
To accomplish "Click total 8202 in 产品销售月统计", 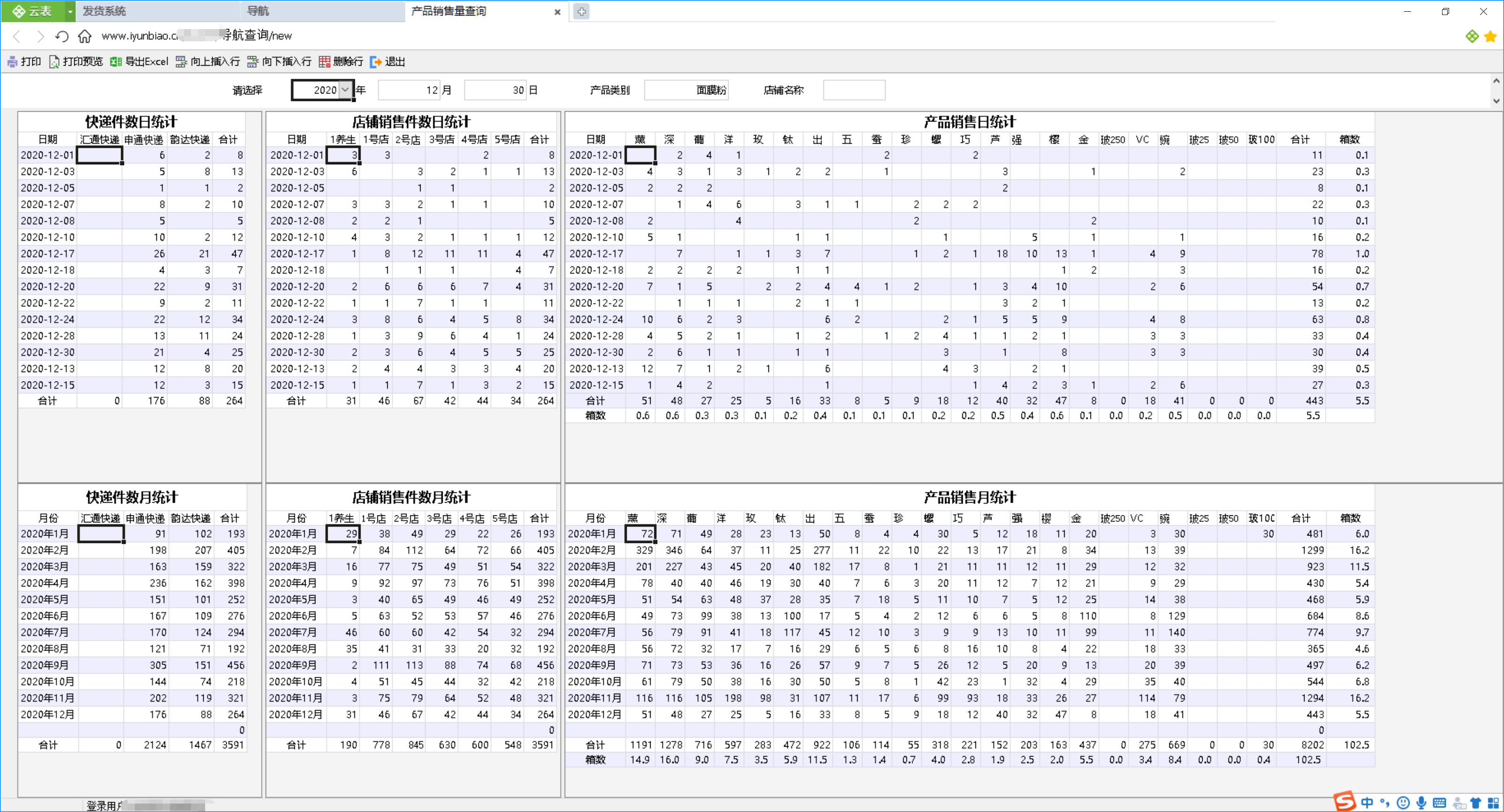I will pos(1312,745).
